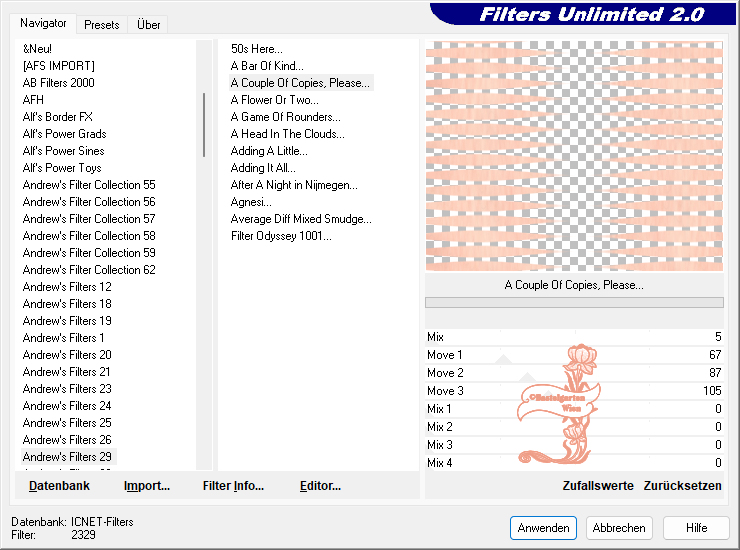This screenshot has height=550, width=740.
Task: Choose A Game Of Rounders... filter
Action: 286,117
